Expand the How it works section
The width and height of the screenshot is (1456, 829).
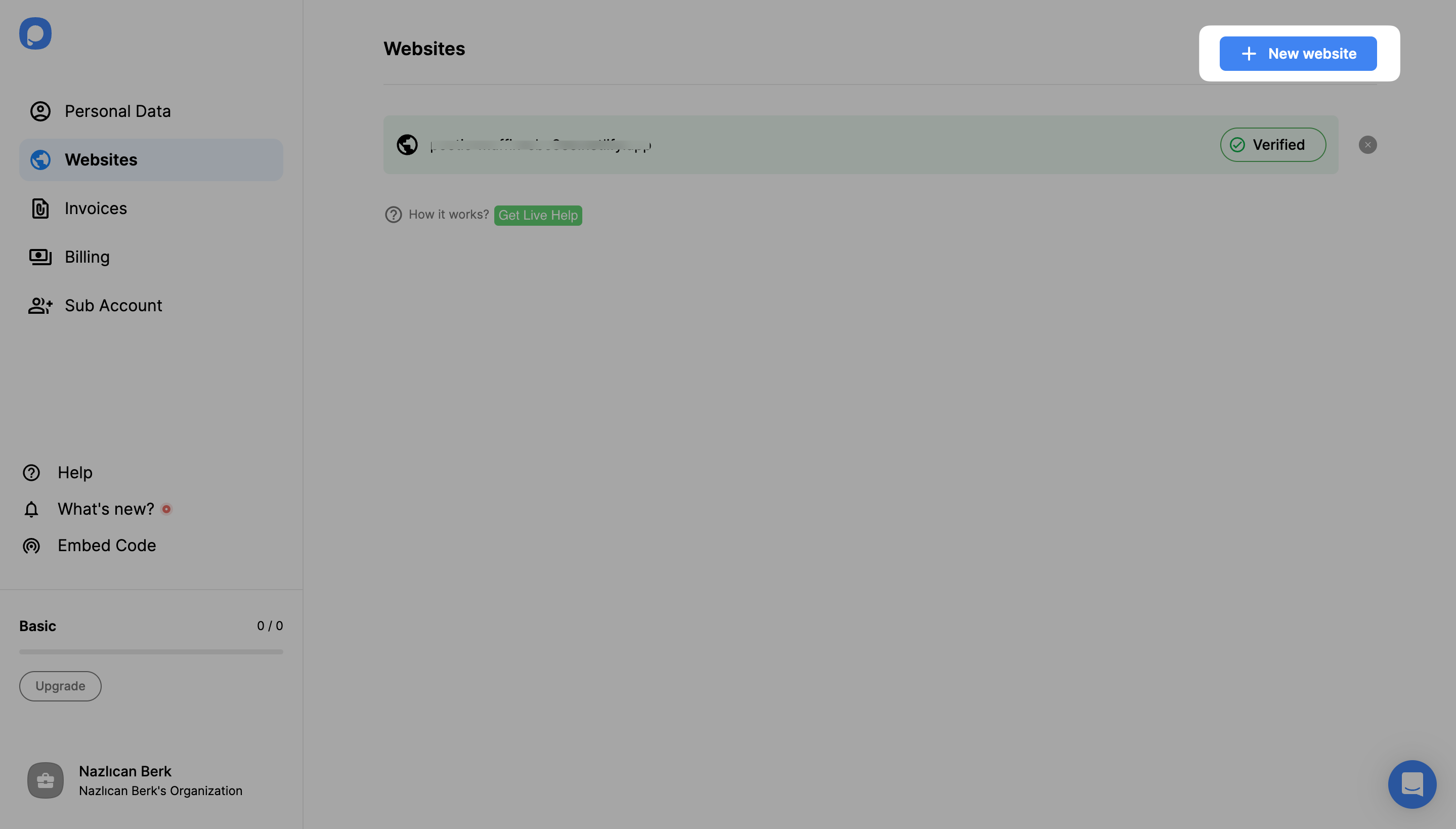448,215
